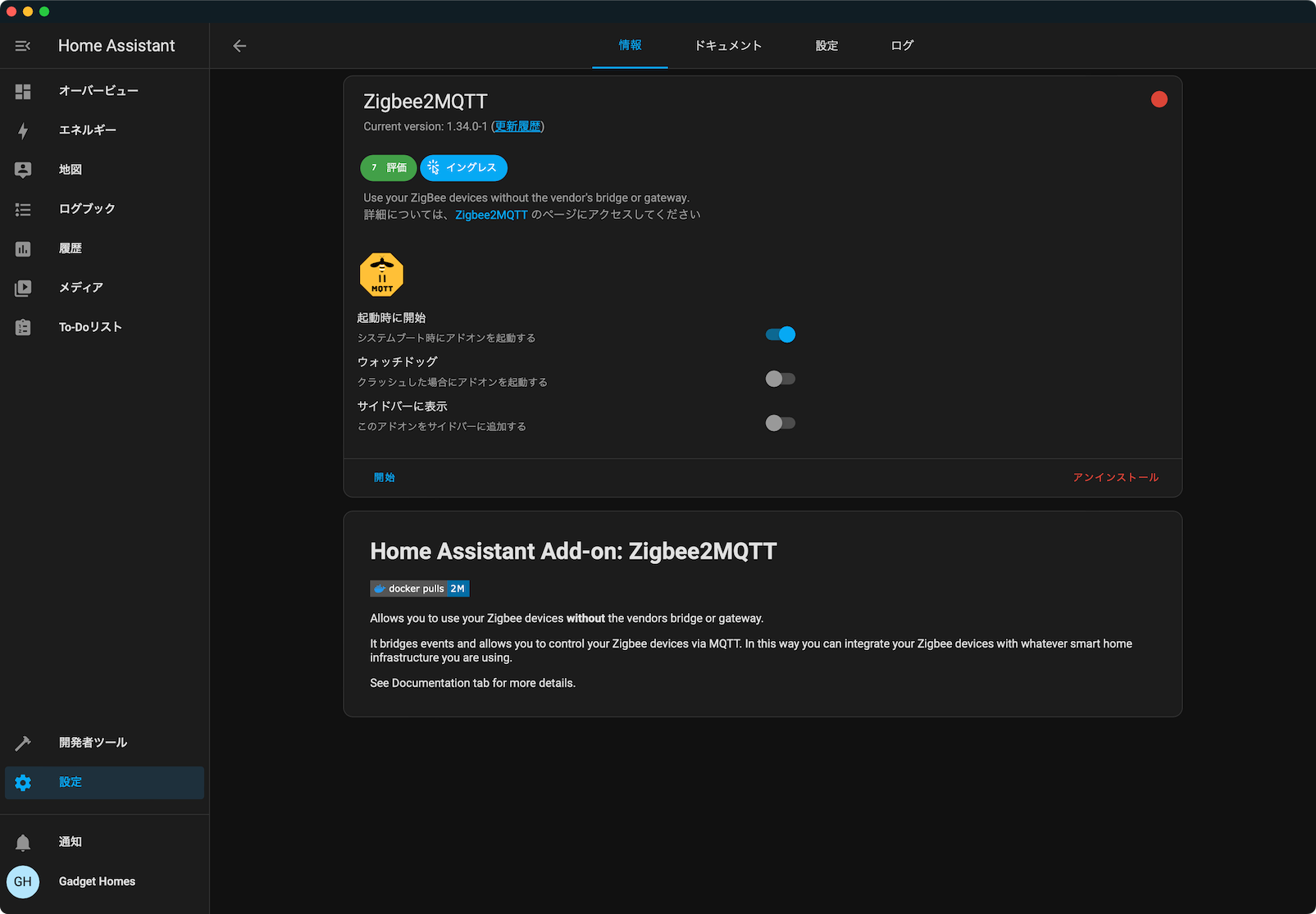Screen dimensions: 1316x914
Task: Switch to the ログ tab
Action: (902, 46)
